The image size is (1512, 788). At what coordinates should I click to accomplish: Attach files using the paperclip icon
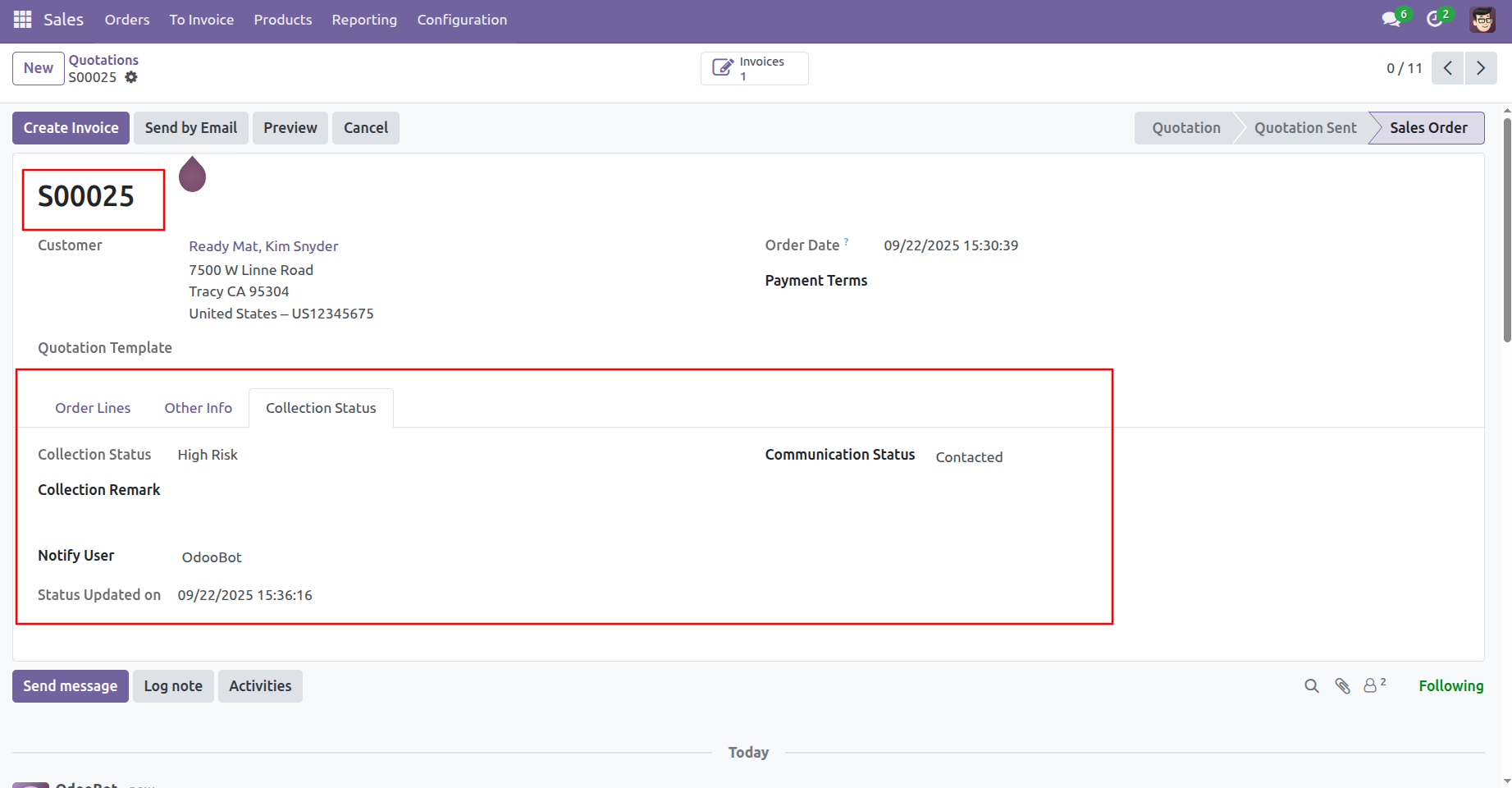pyautogui.click(x=1342, y=686)
